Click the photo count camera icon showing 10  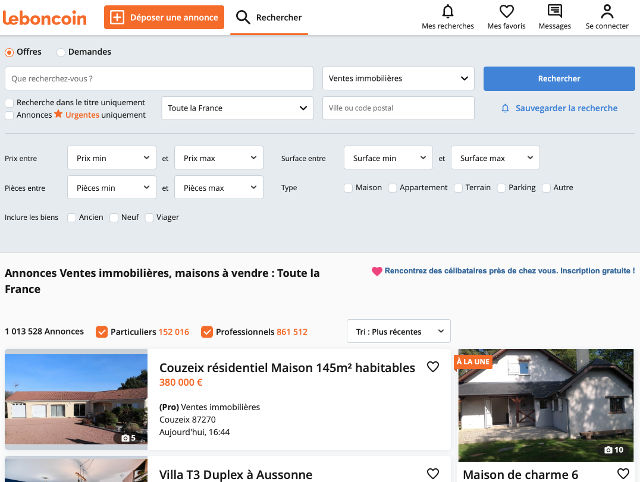pyautogui.click(x=608, y=450)
